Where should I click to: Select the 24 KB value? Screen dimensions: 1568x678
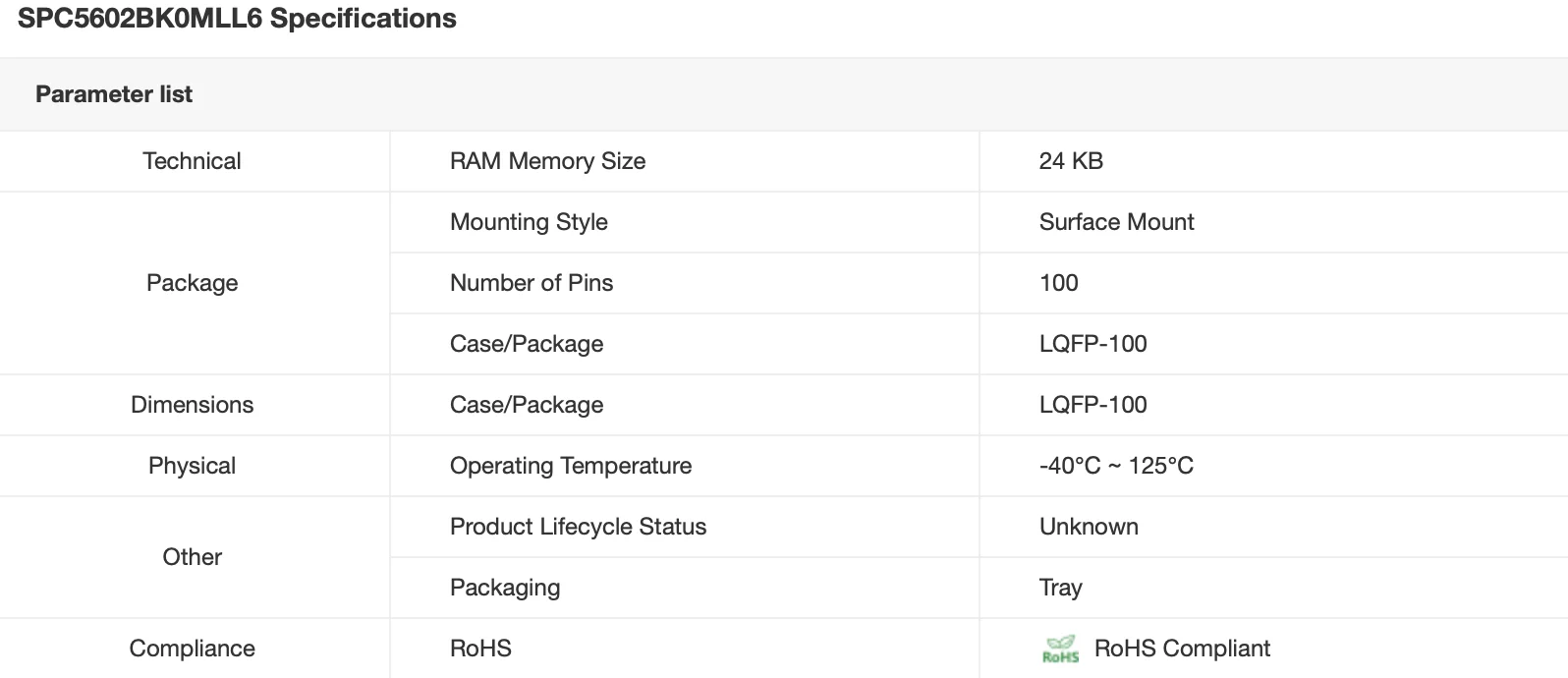(1071, 161)
